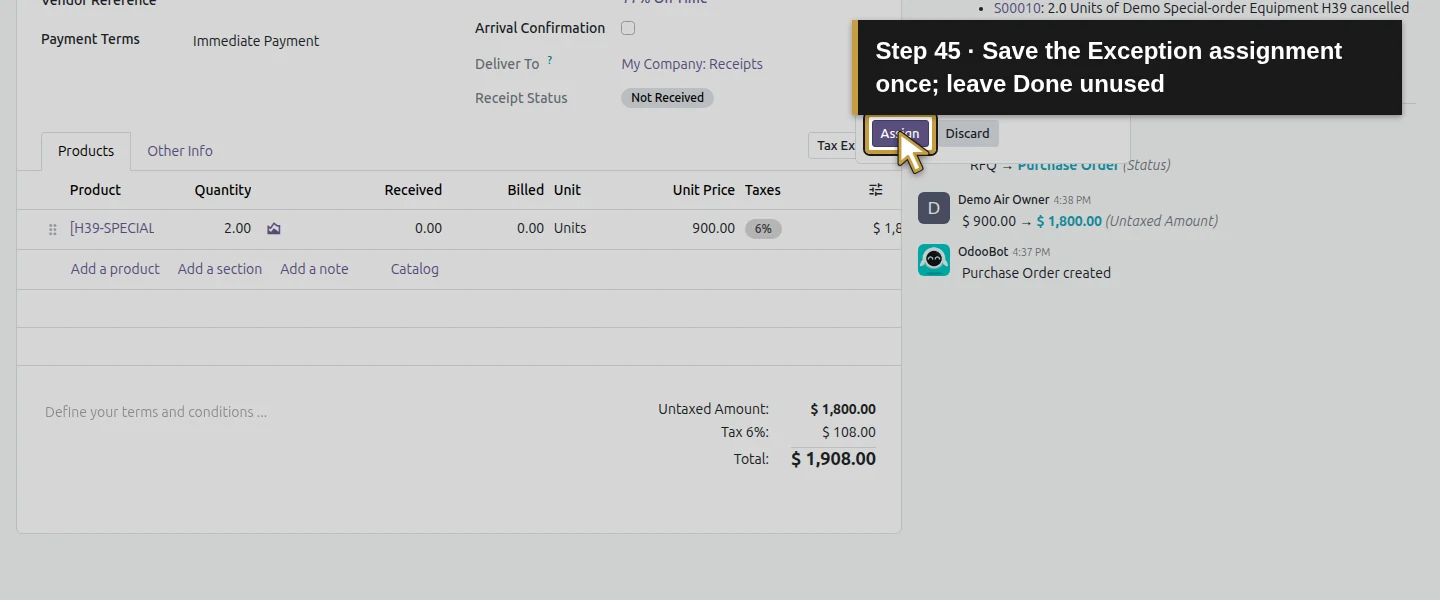Open S00010 sales order link in chatter

tap(1018, 8)
